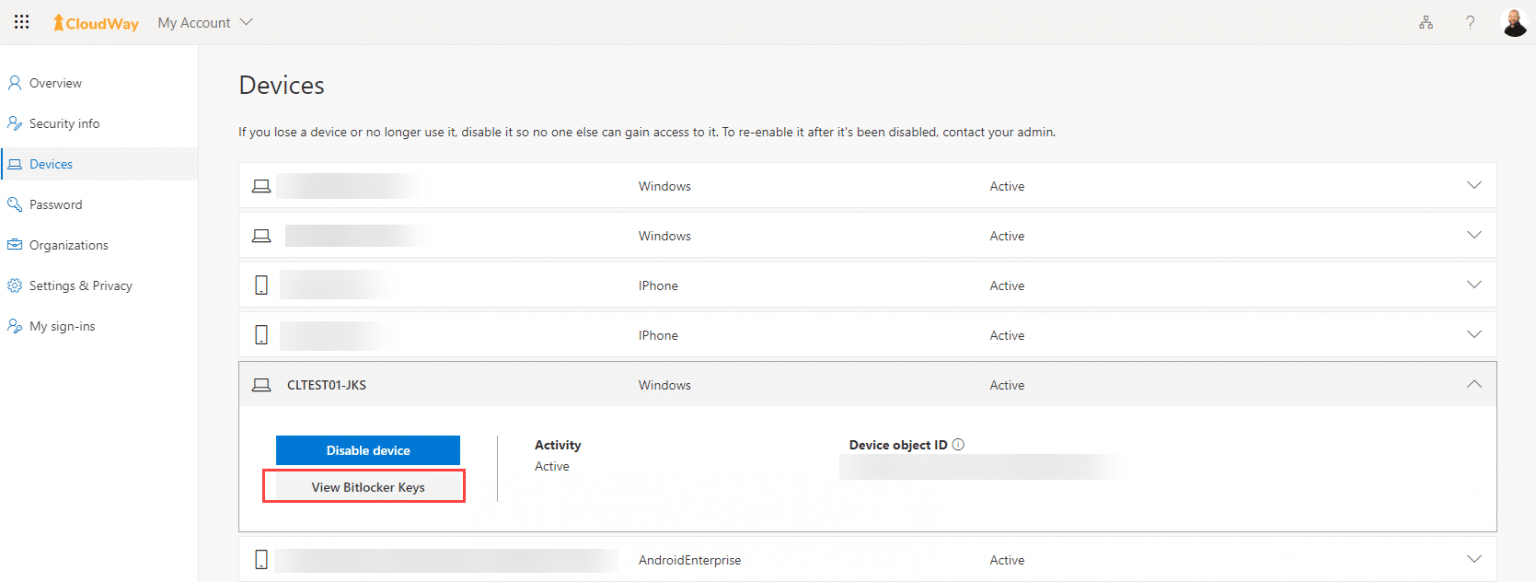Expand the second IPhone device row

(1473, 334)
